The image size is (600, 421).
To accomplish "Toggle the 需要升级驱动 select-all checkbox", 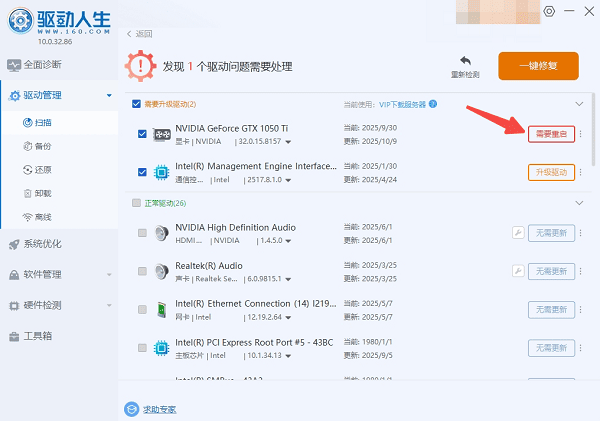I will pyautogui.click(x=137, y=103).
